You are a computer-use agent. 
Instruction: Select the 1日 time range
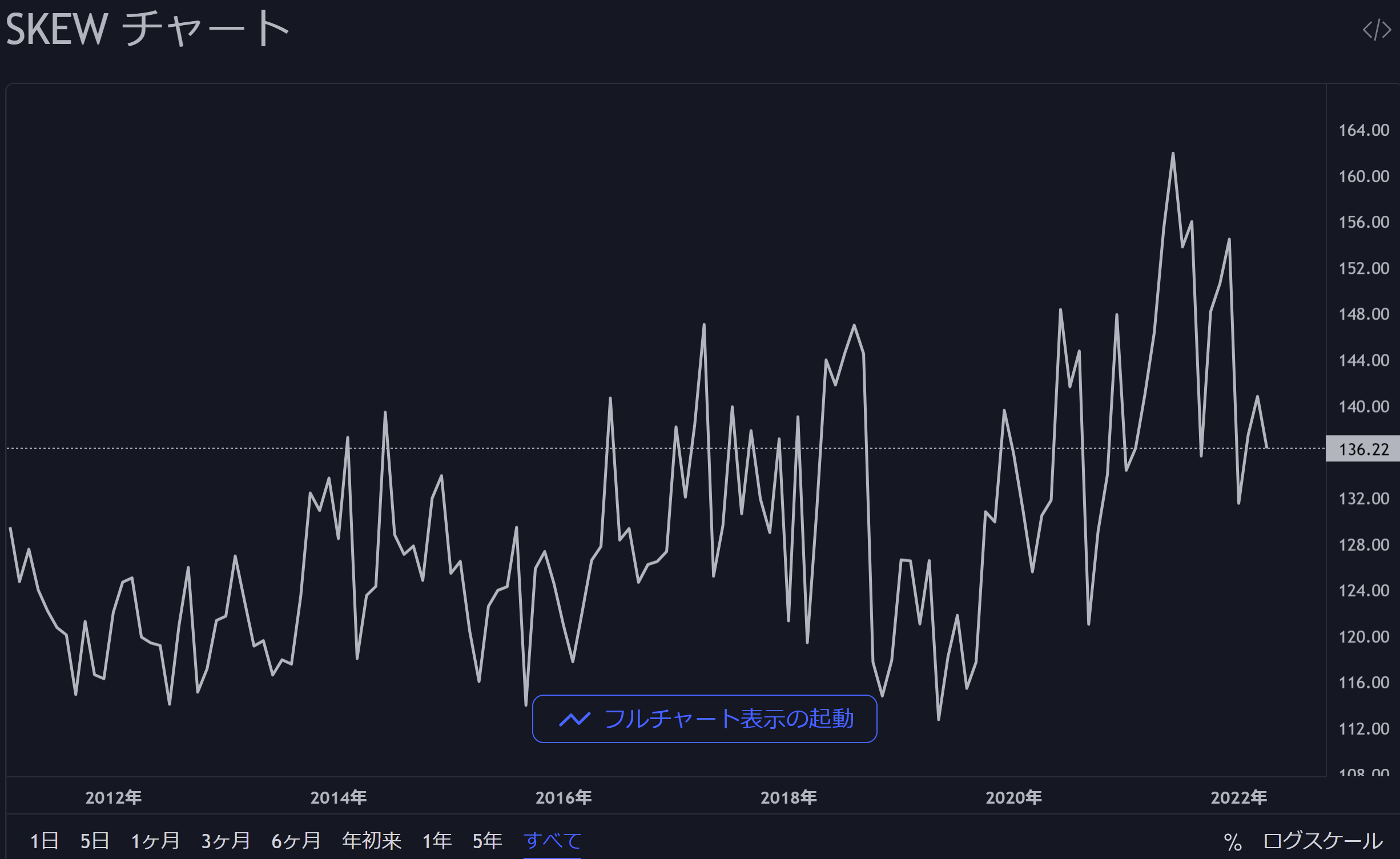point(44,841)
